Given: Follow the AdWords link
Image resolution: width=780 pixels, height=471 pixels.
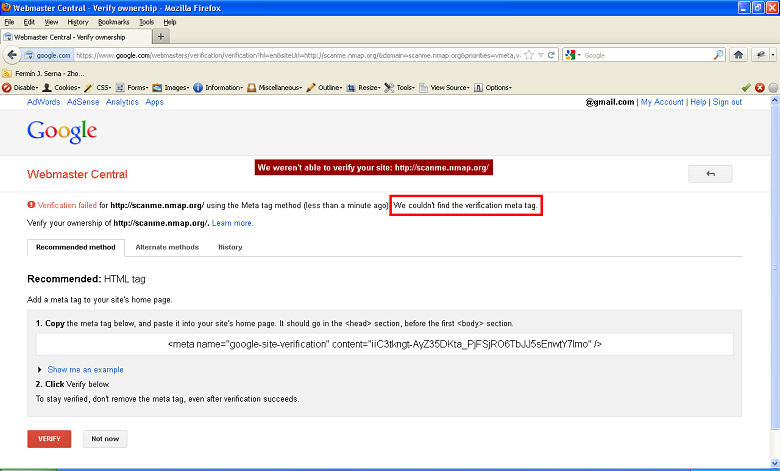Looking at the screenshot, I should point(43,102).
